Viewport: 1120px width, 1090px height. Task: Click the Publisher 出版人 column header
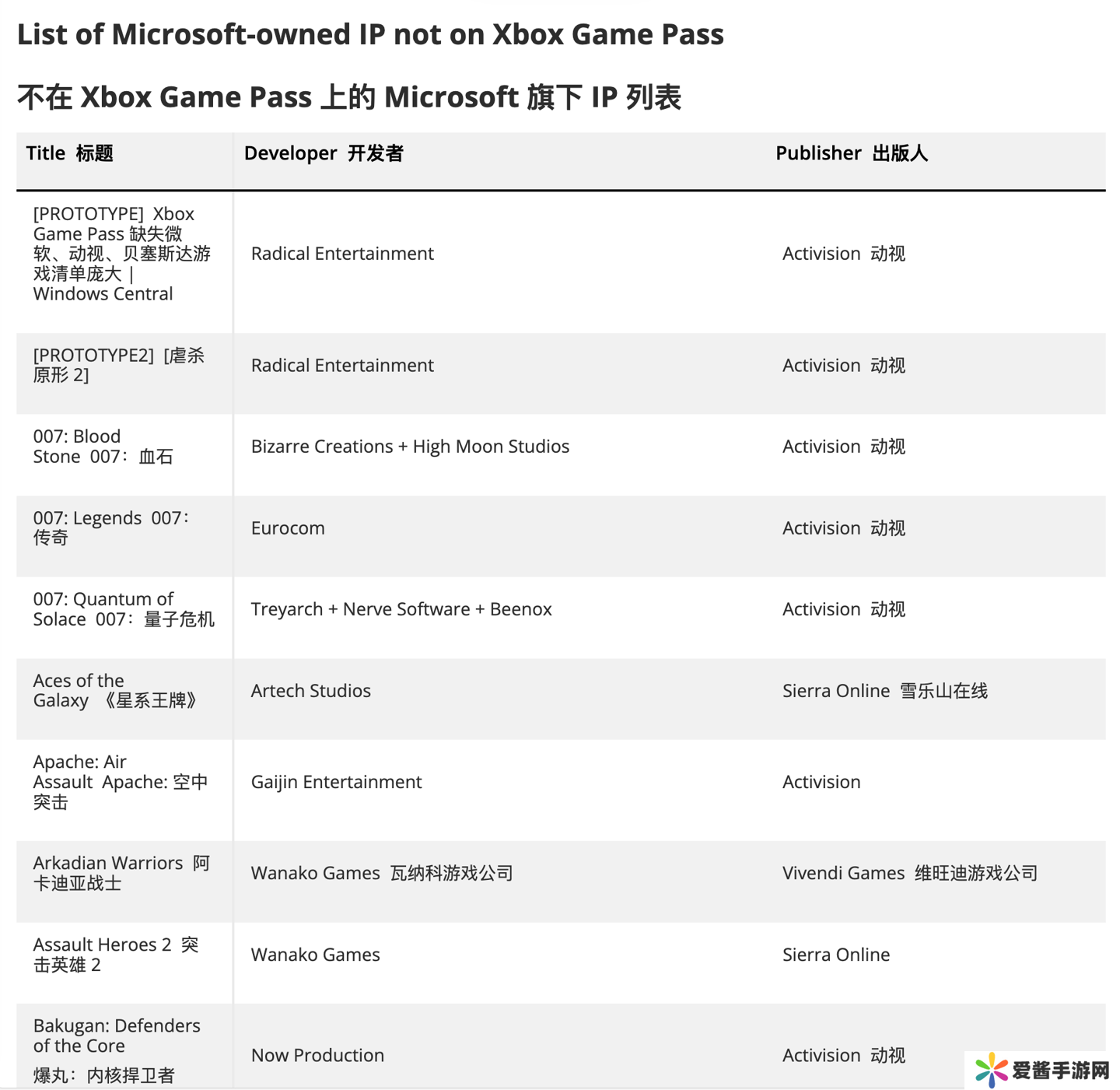(x=852, y=153)
